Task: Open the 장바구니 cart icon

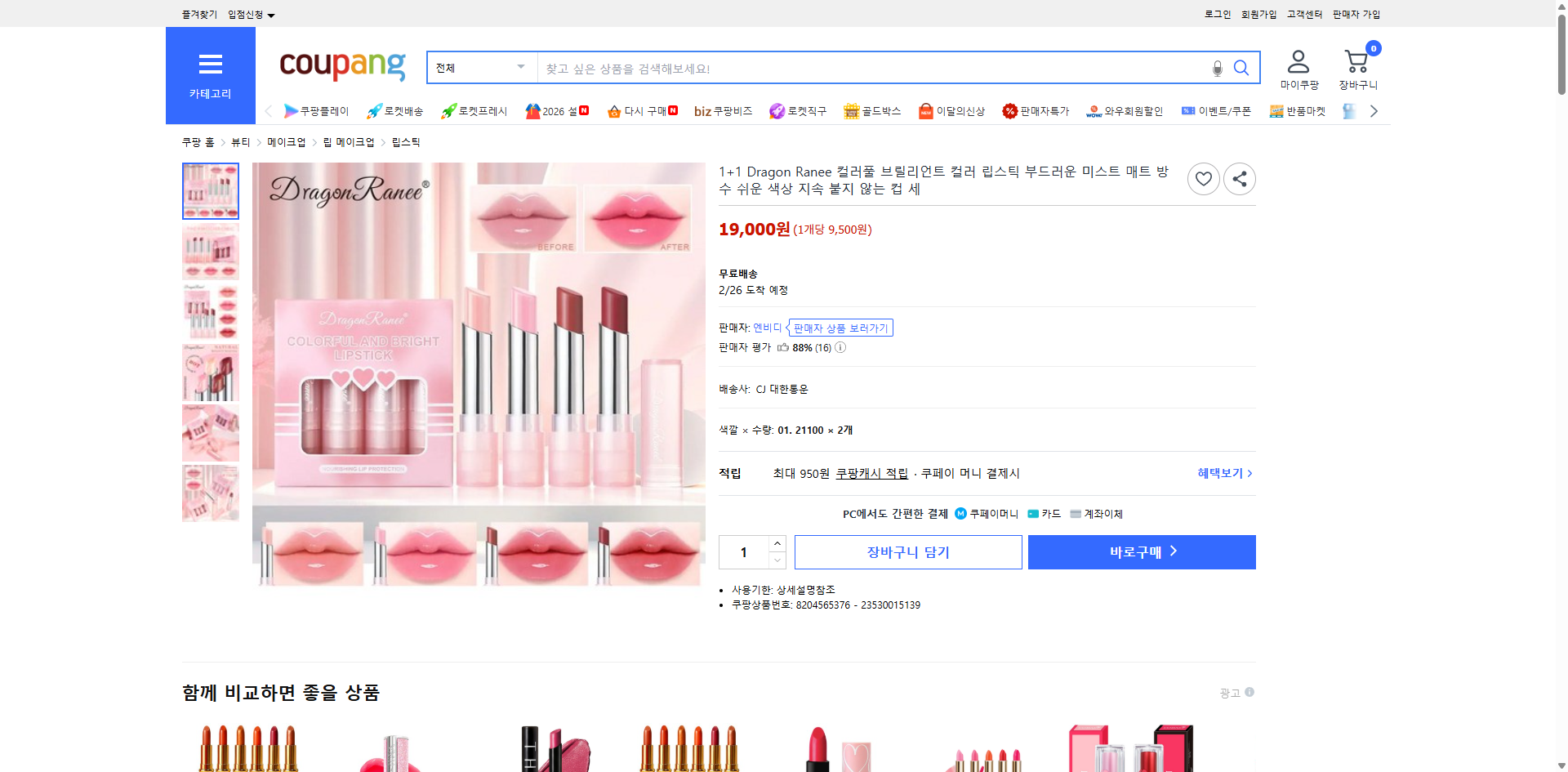Action: point(1356,61)
